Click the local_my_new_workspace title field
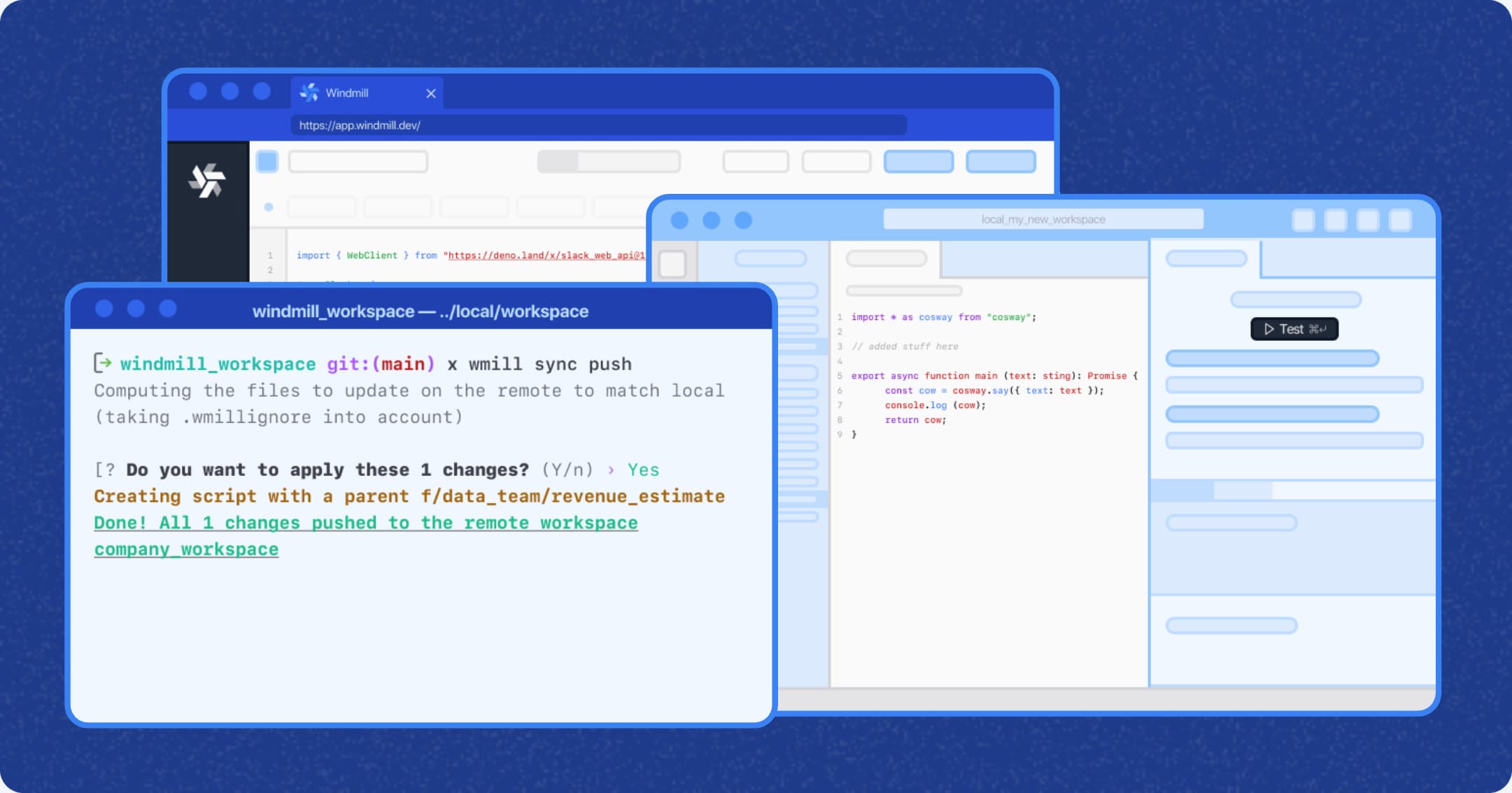The height and width of the screenshot is (793, 1512). [x=1043, y=219]
